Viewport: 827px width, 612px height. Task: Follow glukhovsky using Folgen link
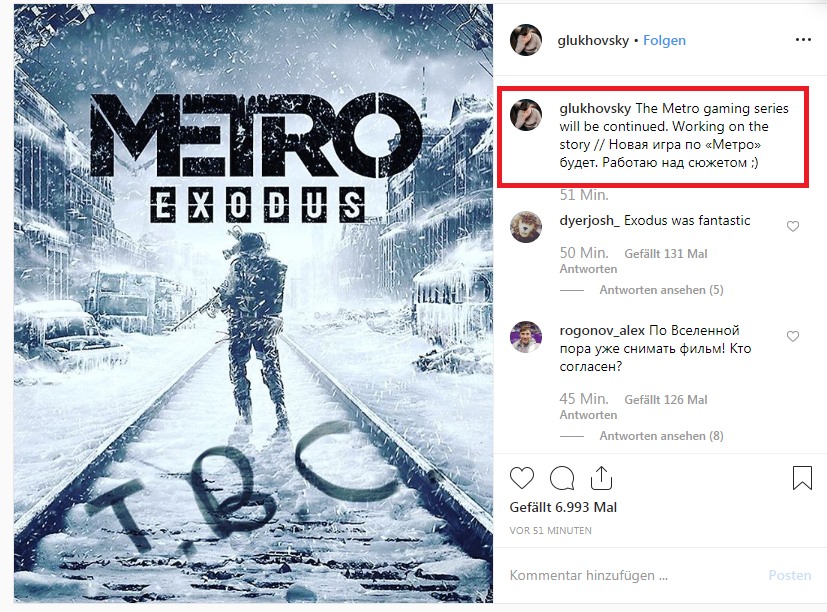point(664,41)
